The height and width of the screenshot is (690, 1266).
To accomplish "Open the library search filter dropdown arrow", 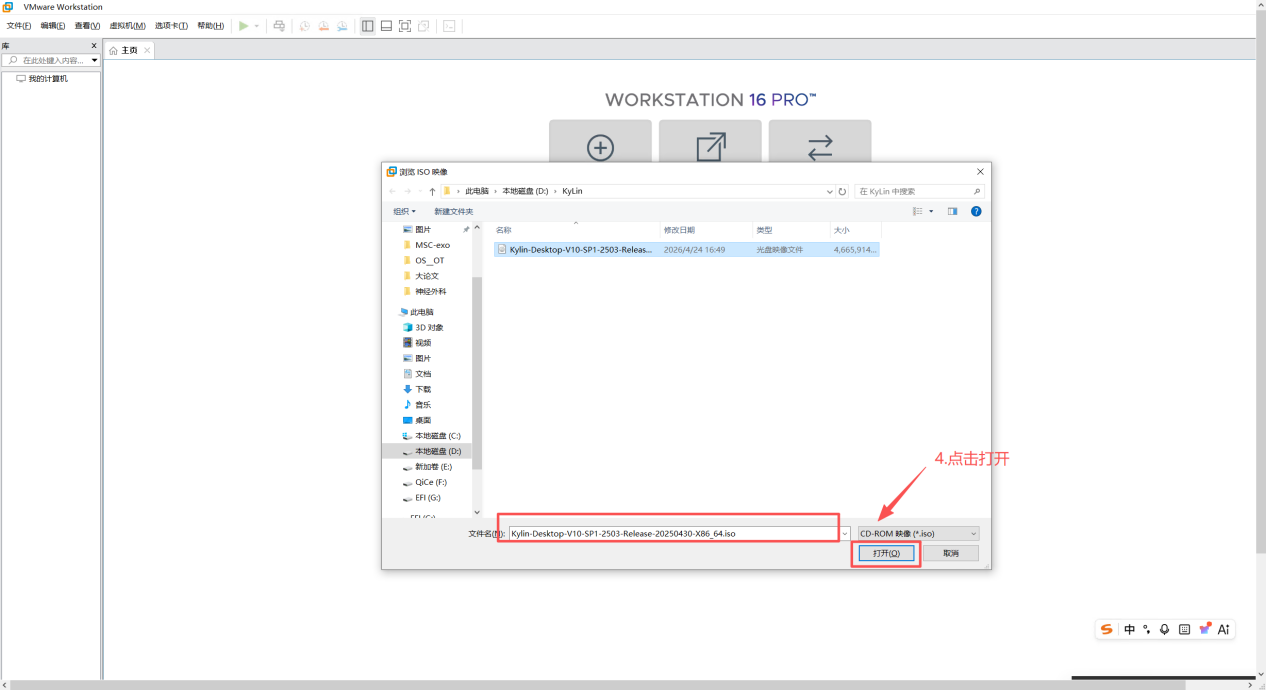I will tap(95, 60).
